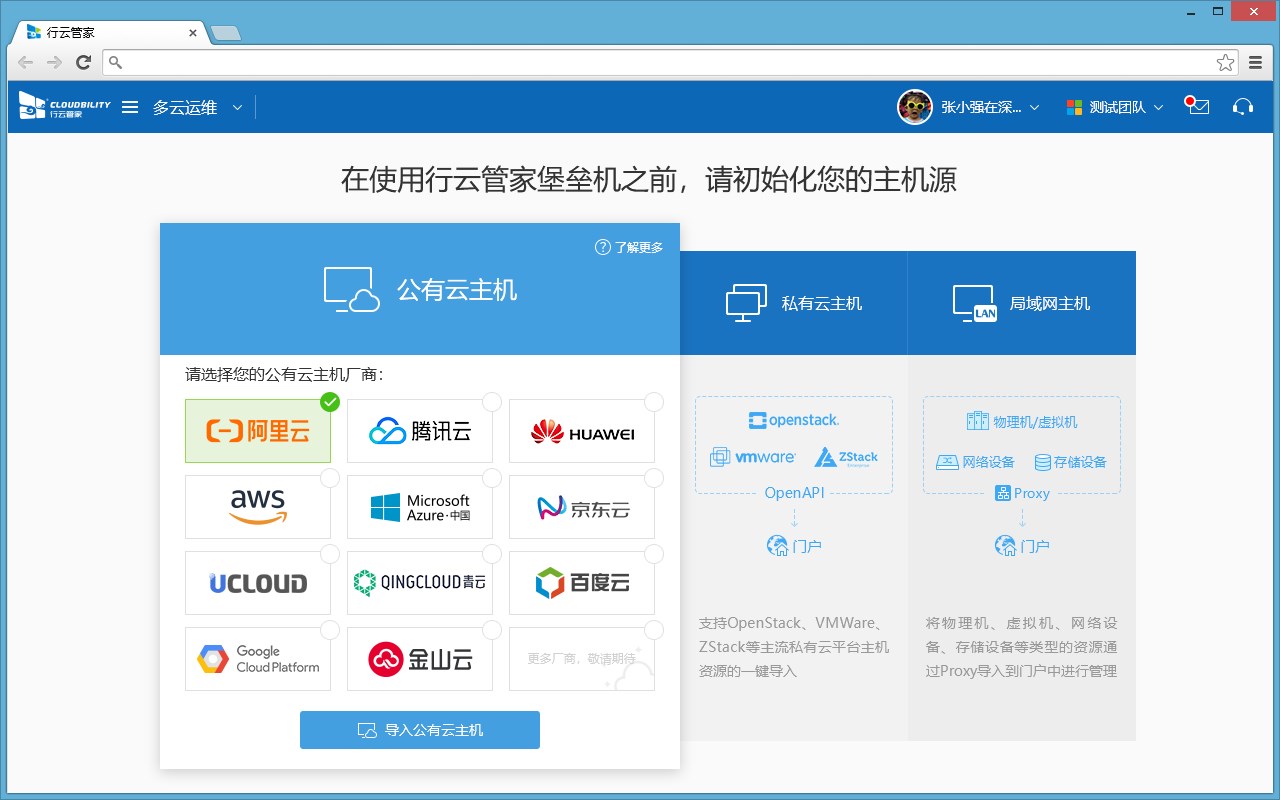
Task: Expand the 张小强在深... account dropdown
Action: point(1034,107)
